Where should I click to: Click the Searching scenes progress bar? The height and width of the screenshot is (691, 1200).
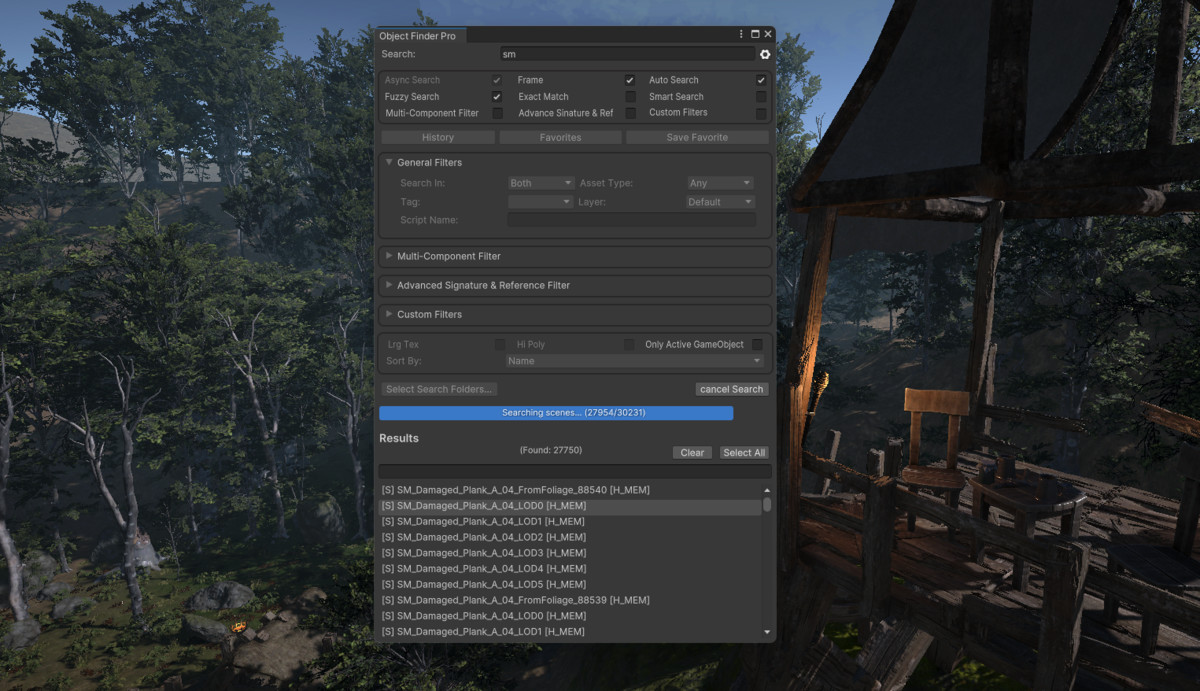point(555,412)
